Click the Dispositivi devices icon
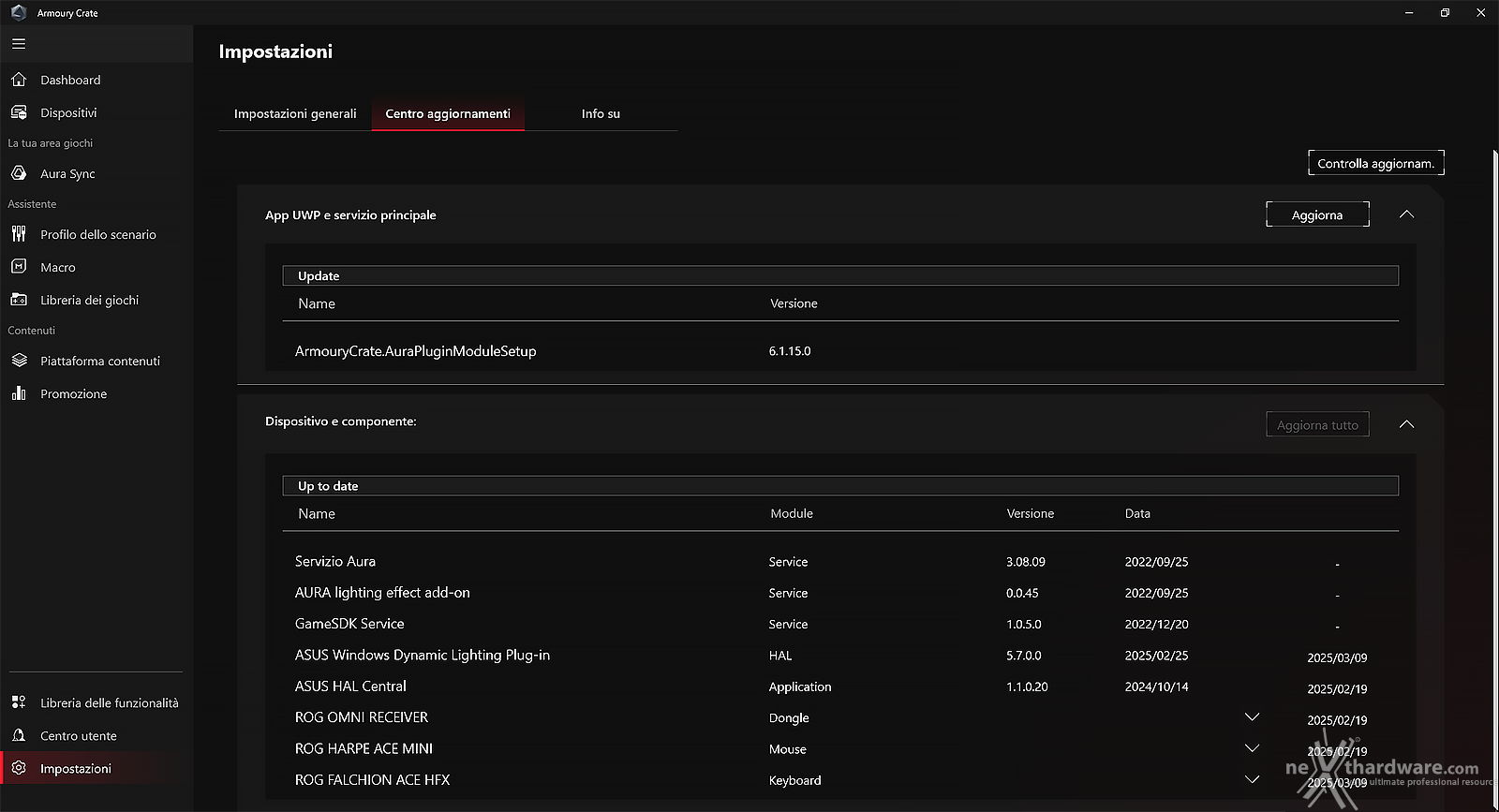The height and width of the screenshot is (812, 1499). point(19,112)
